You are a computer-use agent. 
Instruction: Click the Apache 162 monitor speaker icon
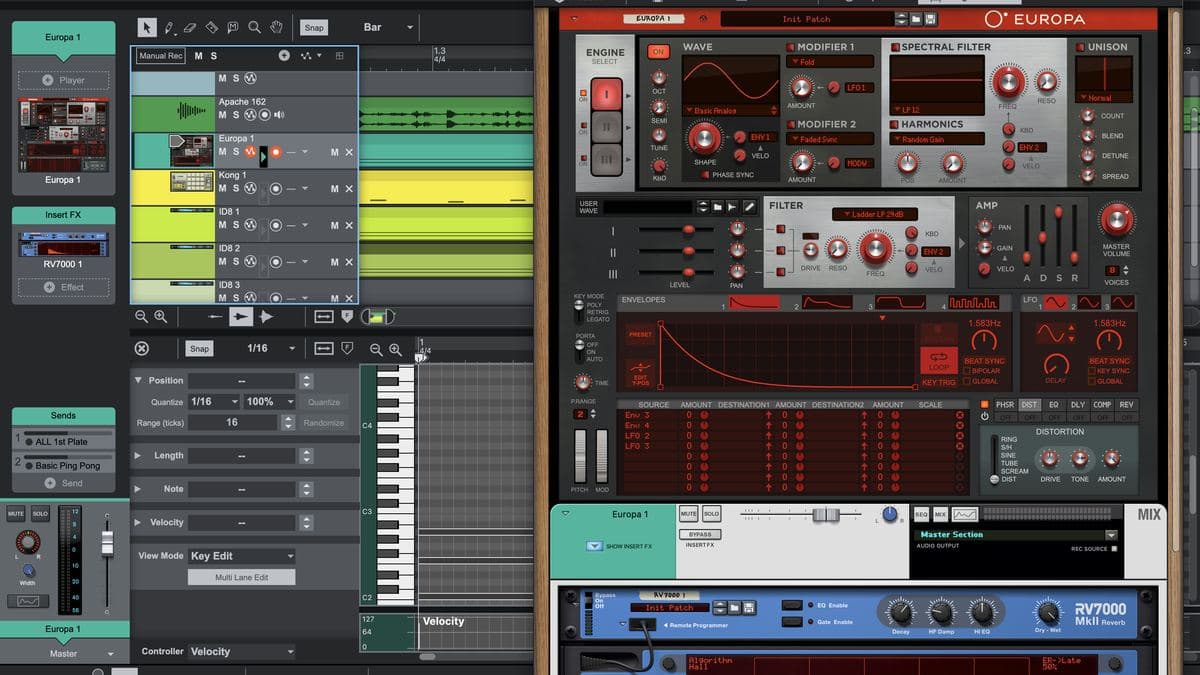point(279,115)
